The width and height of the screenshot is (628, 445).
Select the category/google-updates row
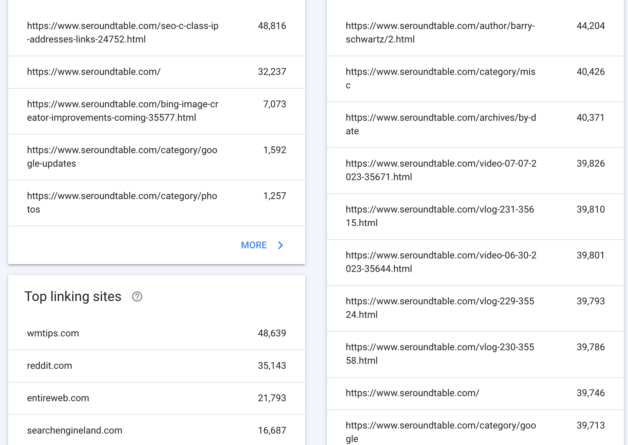[157, 157]
